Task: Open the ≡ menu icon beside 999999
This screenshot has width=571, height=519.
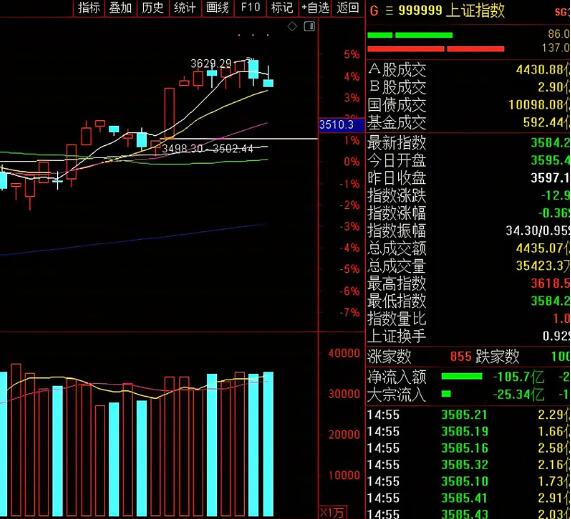Action: click(x=389, y=11)
